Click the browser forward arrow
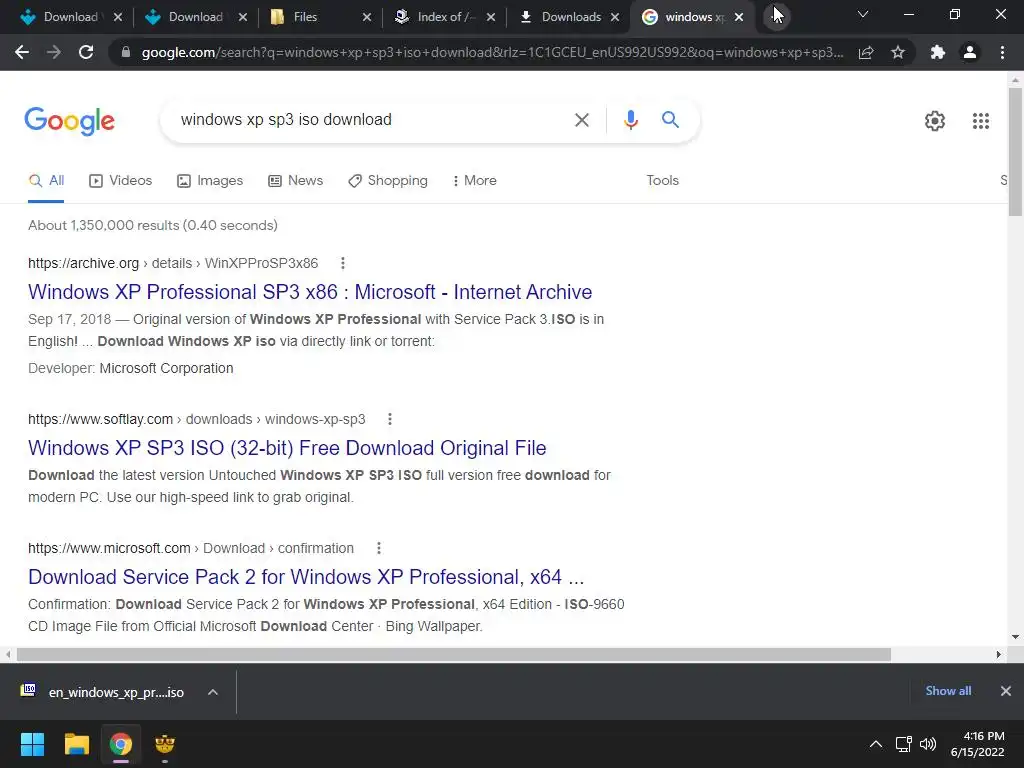The image size is (1024, 768). pyautogui.click(x=54, y=52)
